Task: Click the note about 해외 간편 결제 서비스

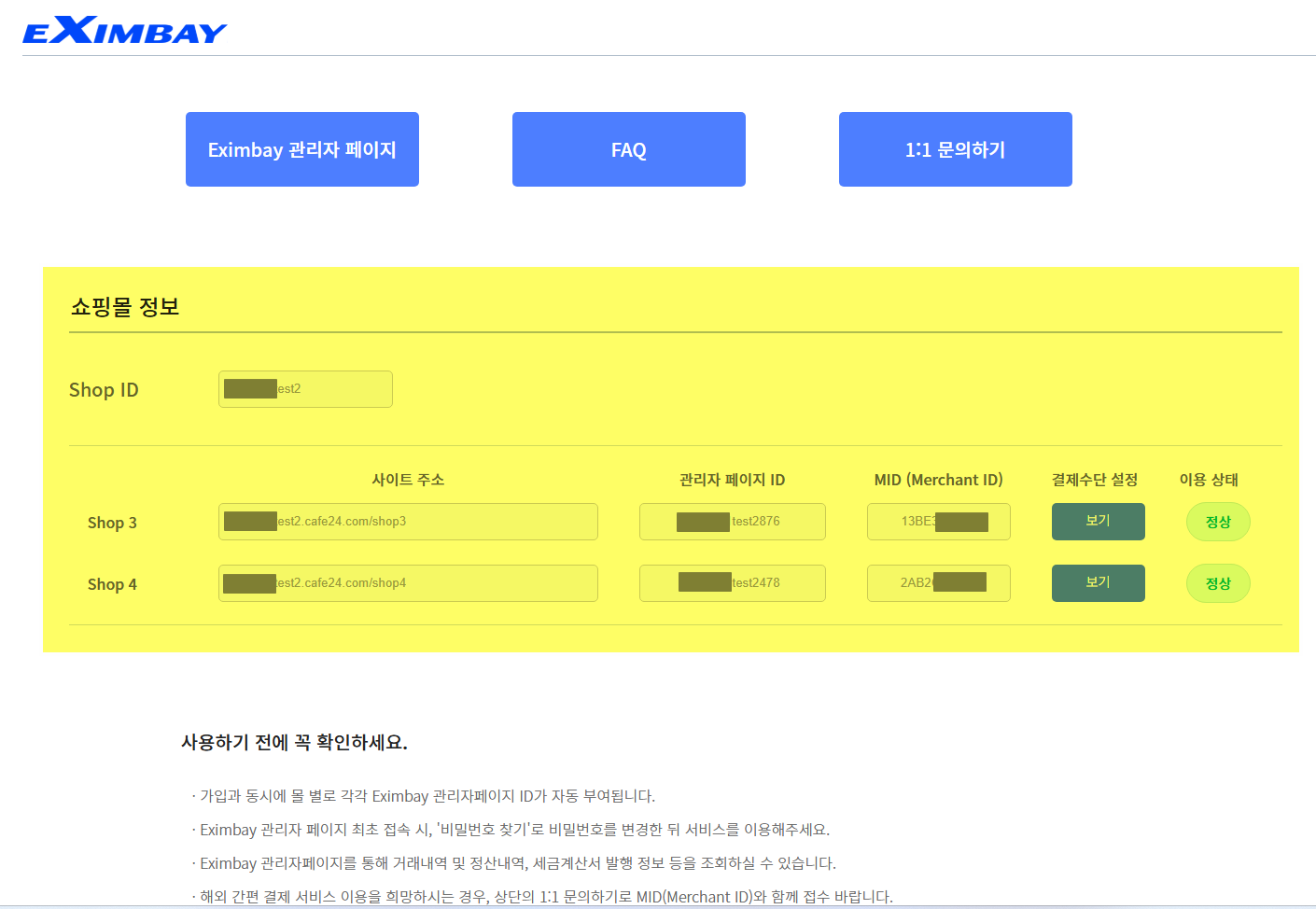Action: pos(542,897)
